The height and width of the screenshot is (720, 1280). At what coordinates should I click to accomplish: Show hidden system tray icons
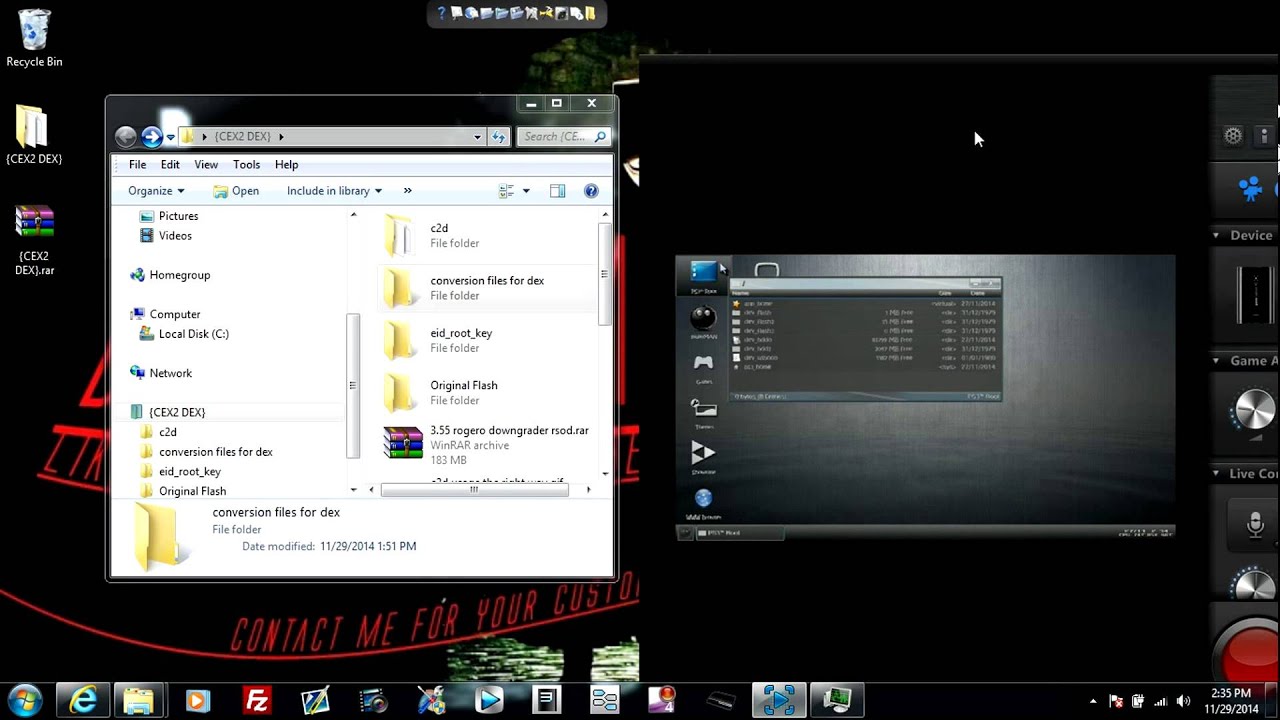1093,701
